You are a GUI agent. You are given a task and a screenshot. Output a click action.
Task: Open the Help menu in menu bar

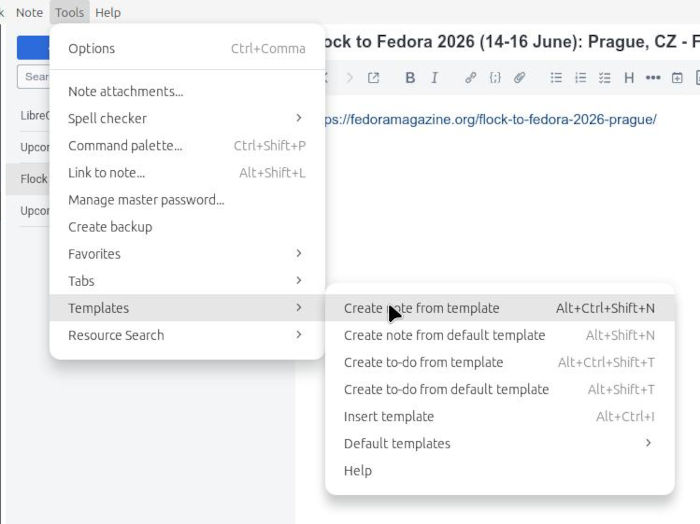tap(108, 13)
